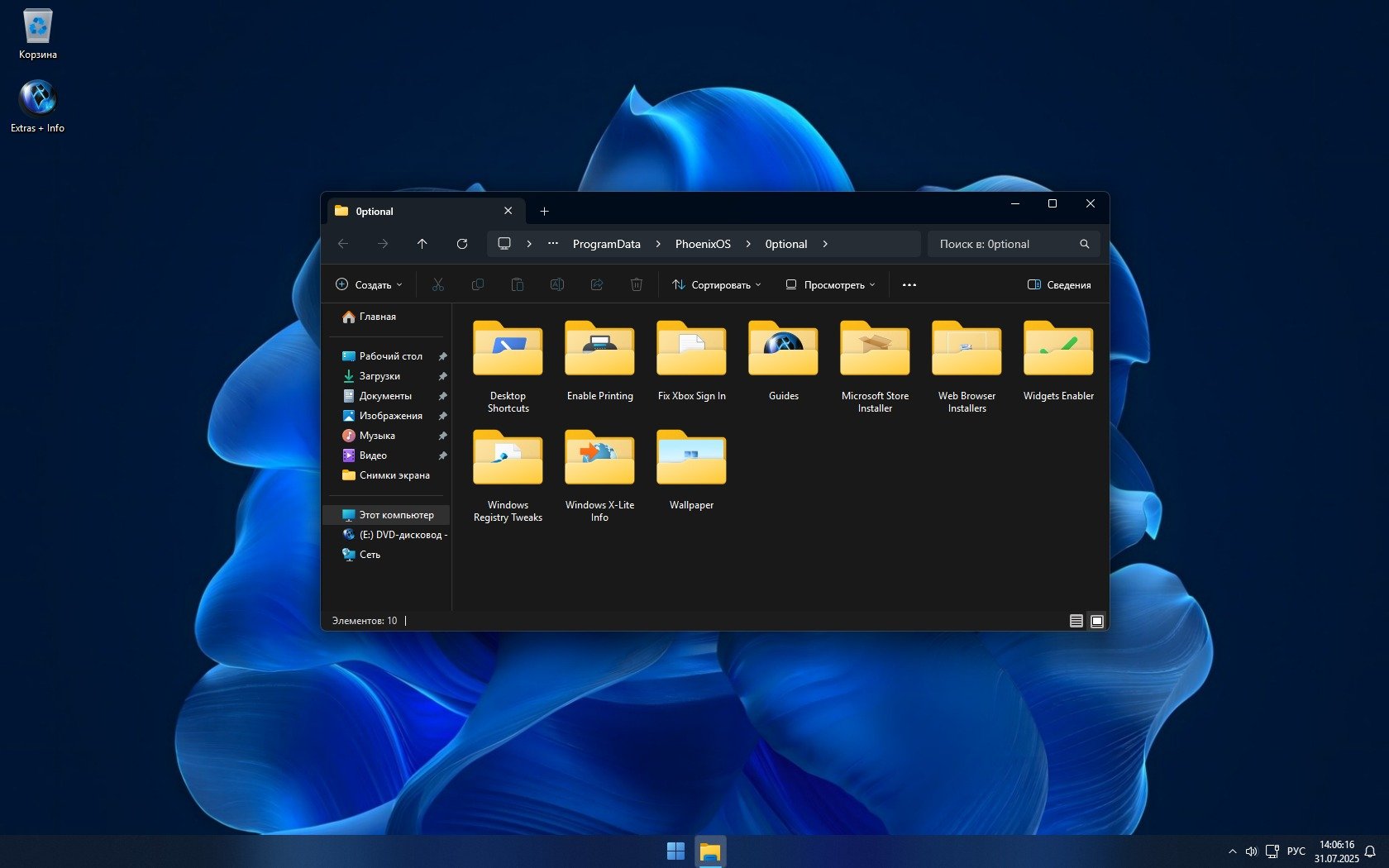Image resolution: width=1389 pixels, height=868 pixels.
Task: Click the search box Поиск в: Optional
Action: 1005,244
